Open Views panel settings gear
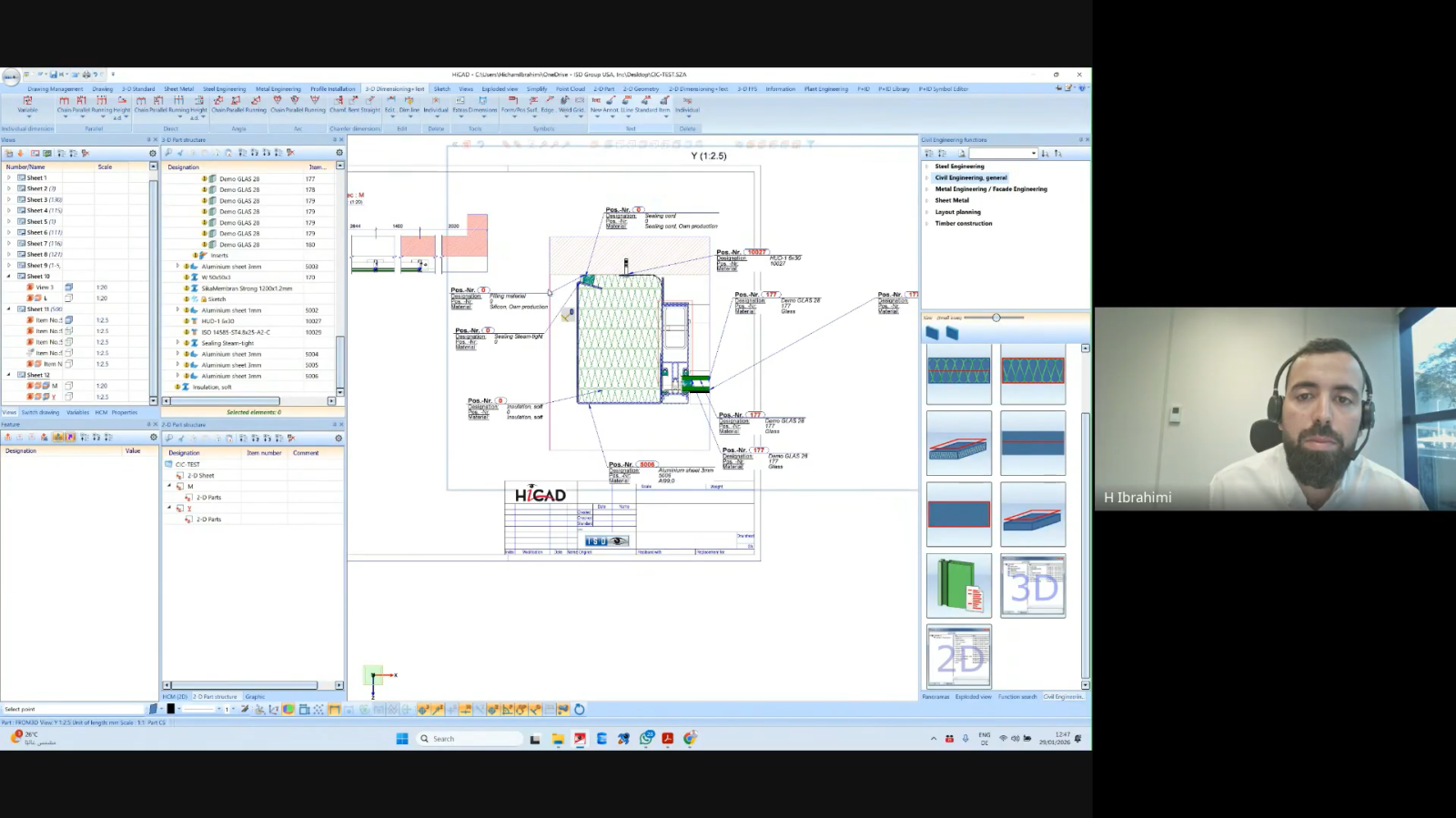The width and height of the screenshot is (1456, 818). [x=153, y=154]
